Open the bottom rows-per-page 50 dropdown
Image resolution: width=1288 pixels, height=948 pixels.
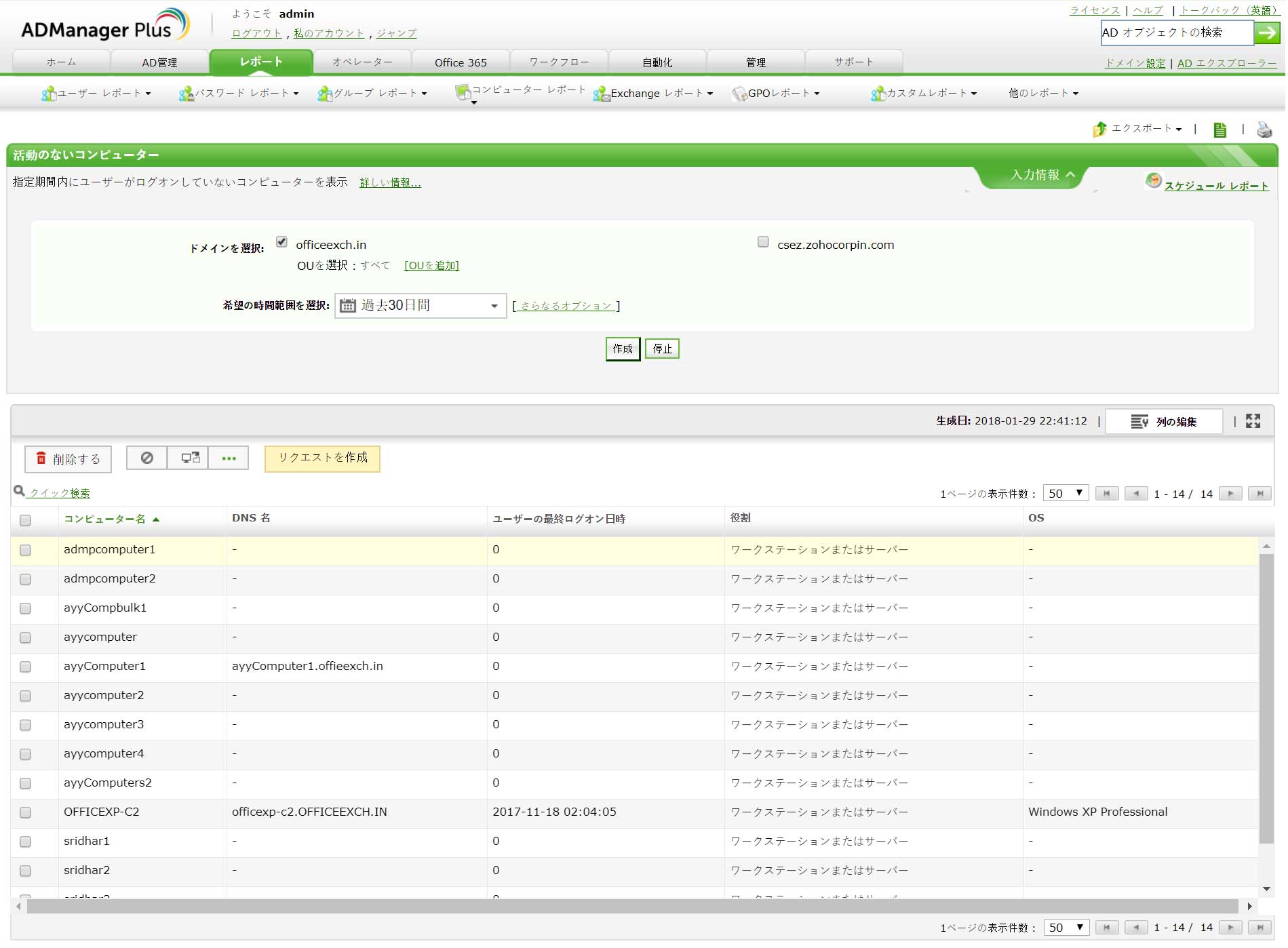tap(1068, 929)
